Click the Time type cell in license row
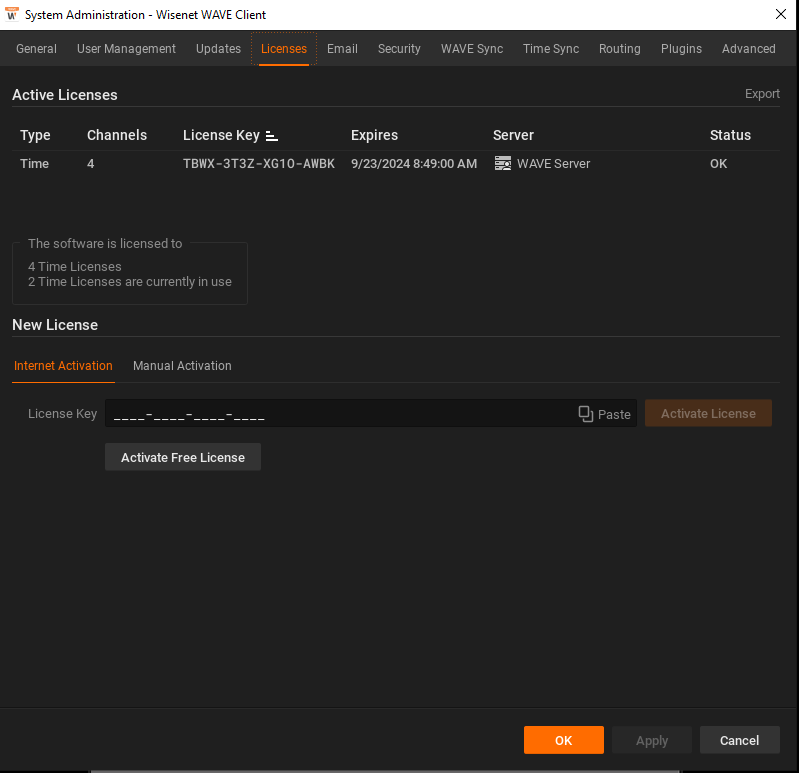799x773 pixels. pos(34,164)
